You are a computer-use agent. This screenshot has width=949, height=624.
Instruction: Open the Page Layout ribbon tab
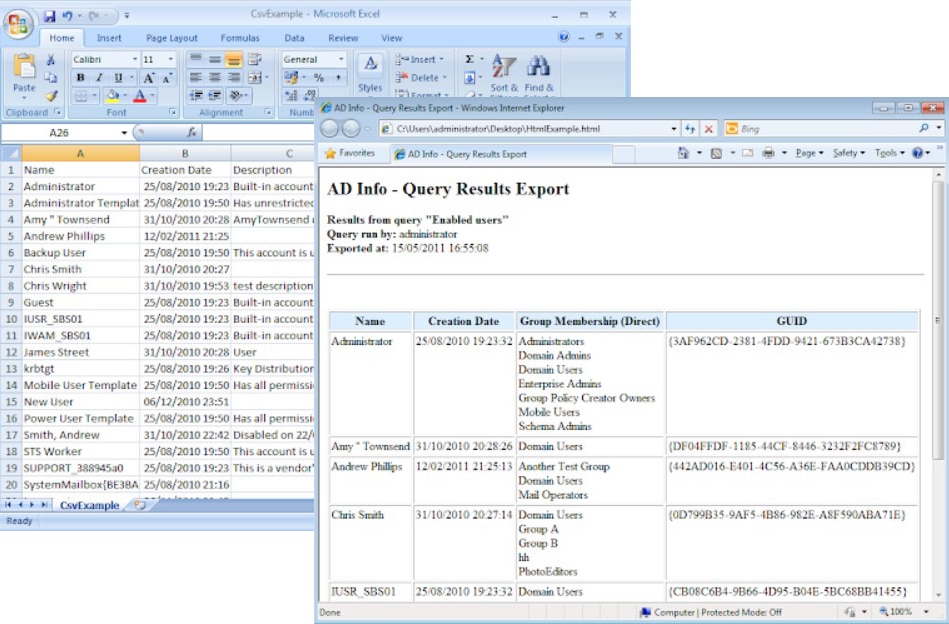[x=172, y=38]
